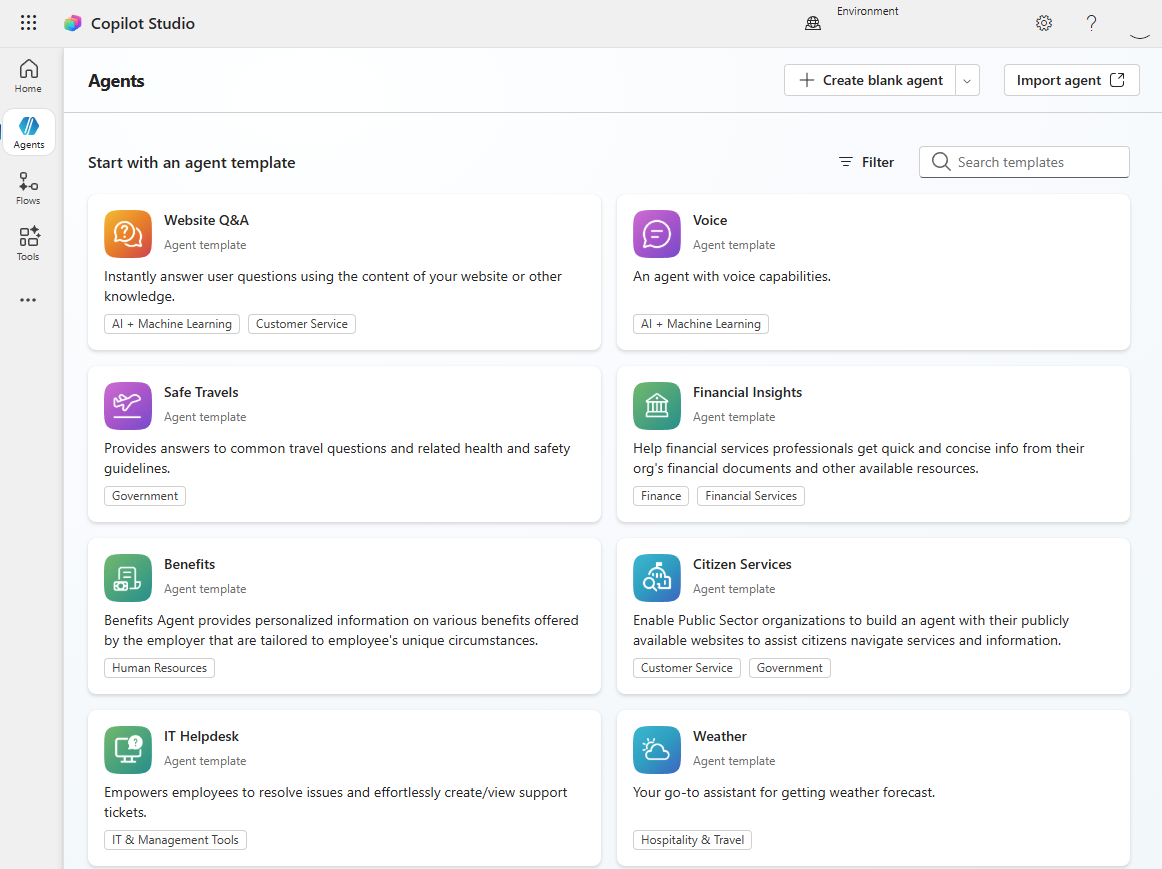Open the Website Q&A template title
The image size is (1162, 869).
click(207, 220)
